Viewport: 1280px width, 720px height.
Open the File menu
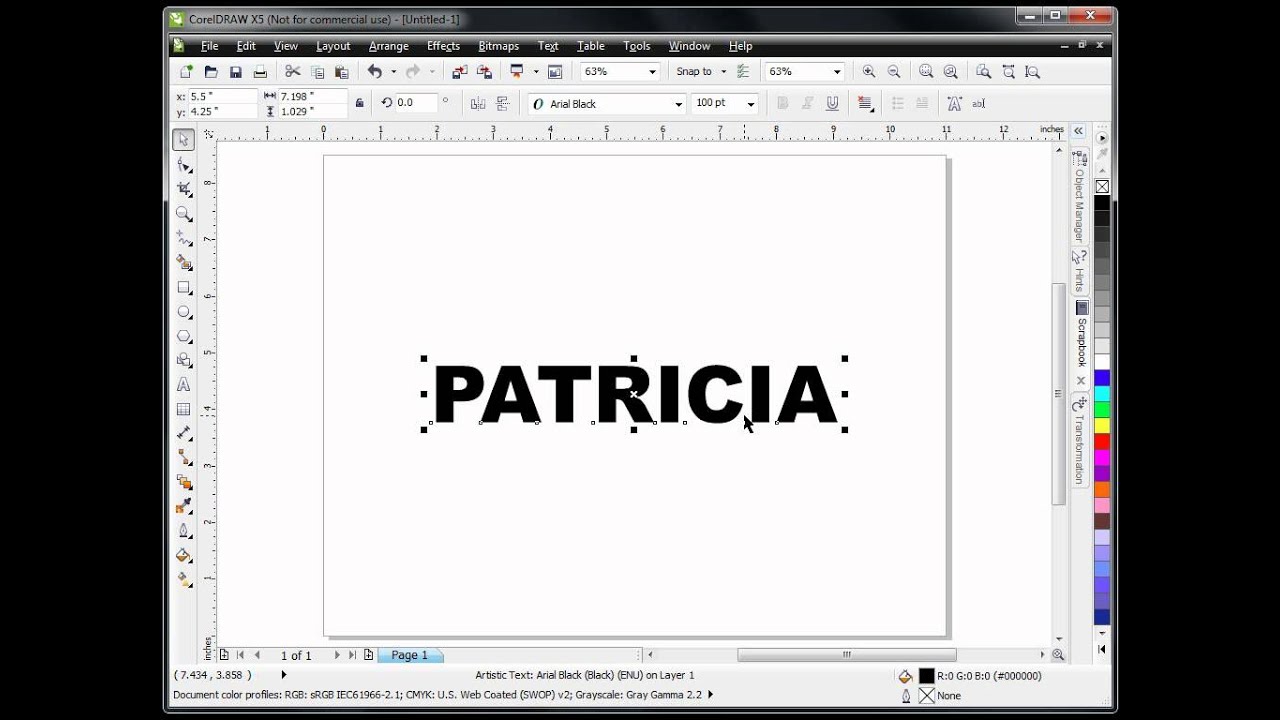click(x=209, y=46)
